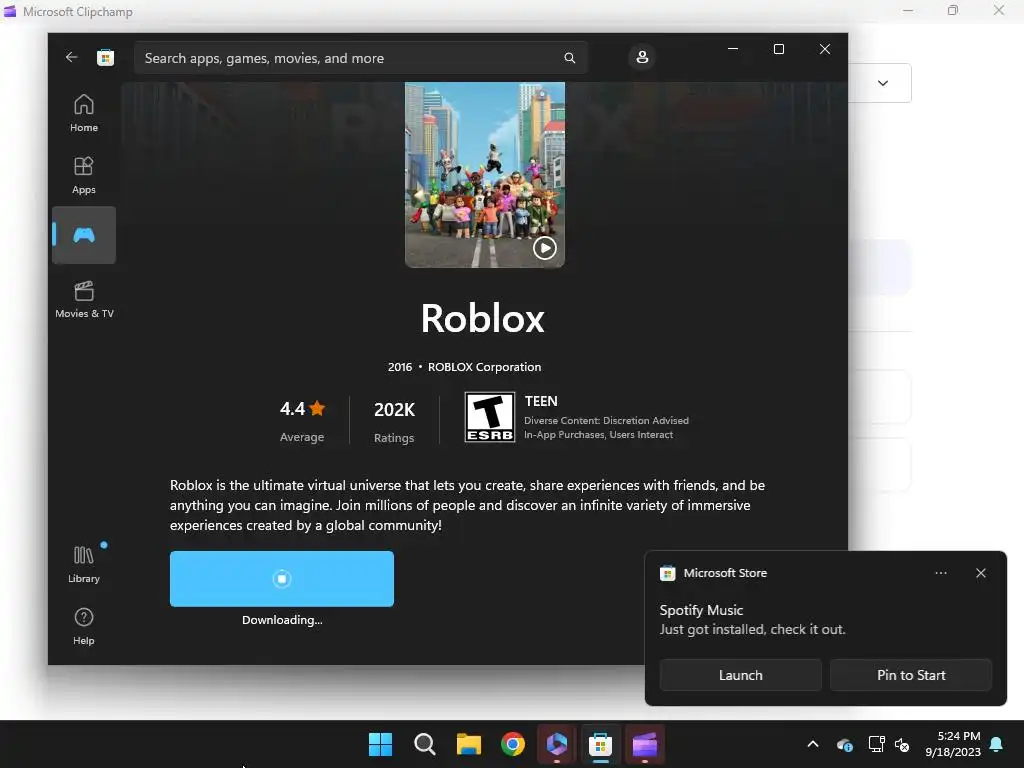Image resolution: width=1024 pixels, height=768 pixels.
Task: Open Movies & TV in sidebar
Action: pyautogui.click(x=84, y=299)
